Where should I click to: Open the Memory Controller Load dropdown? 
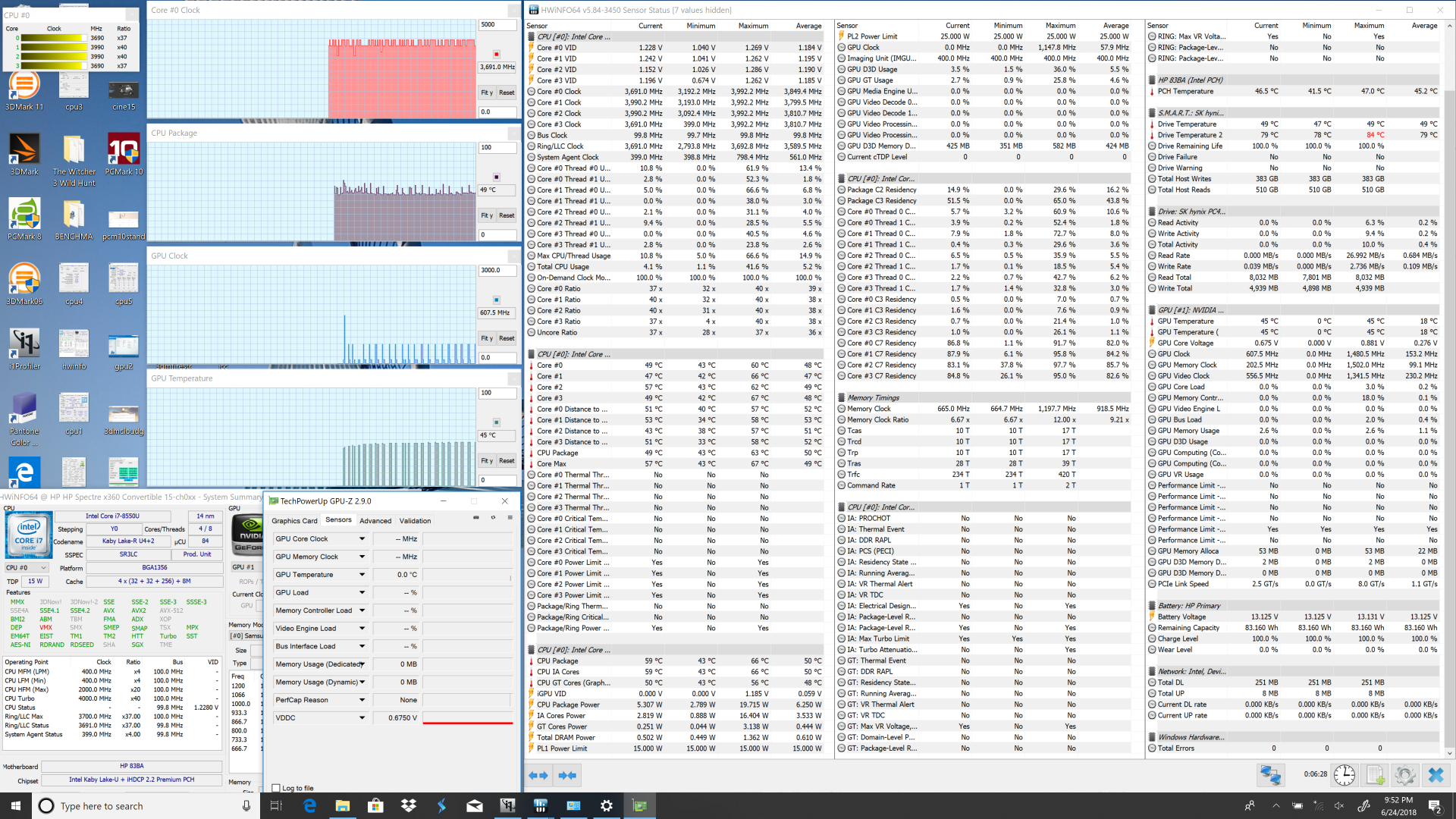coord(362,610)
